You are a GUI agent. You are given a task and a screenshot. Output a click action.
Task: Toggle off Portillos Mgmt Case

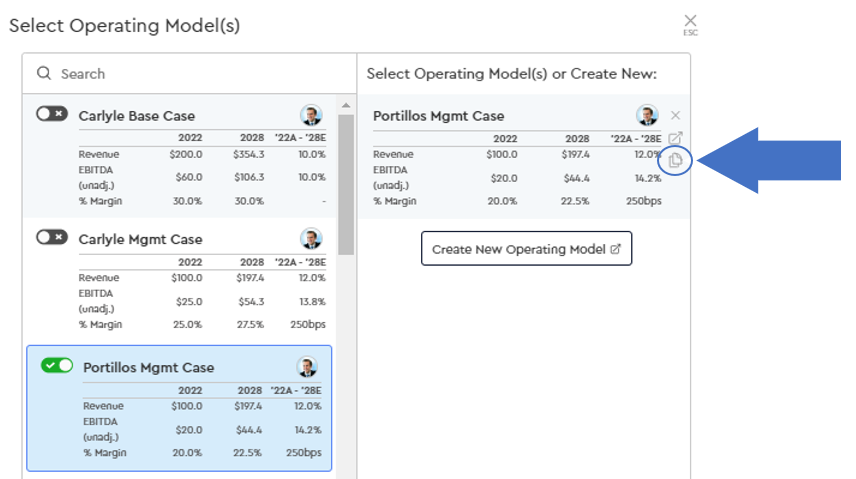pyautogui.click(x=57, y=365)
